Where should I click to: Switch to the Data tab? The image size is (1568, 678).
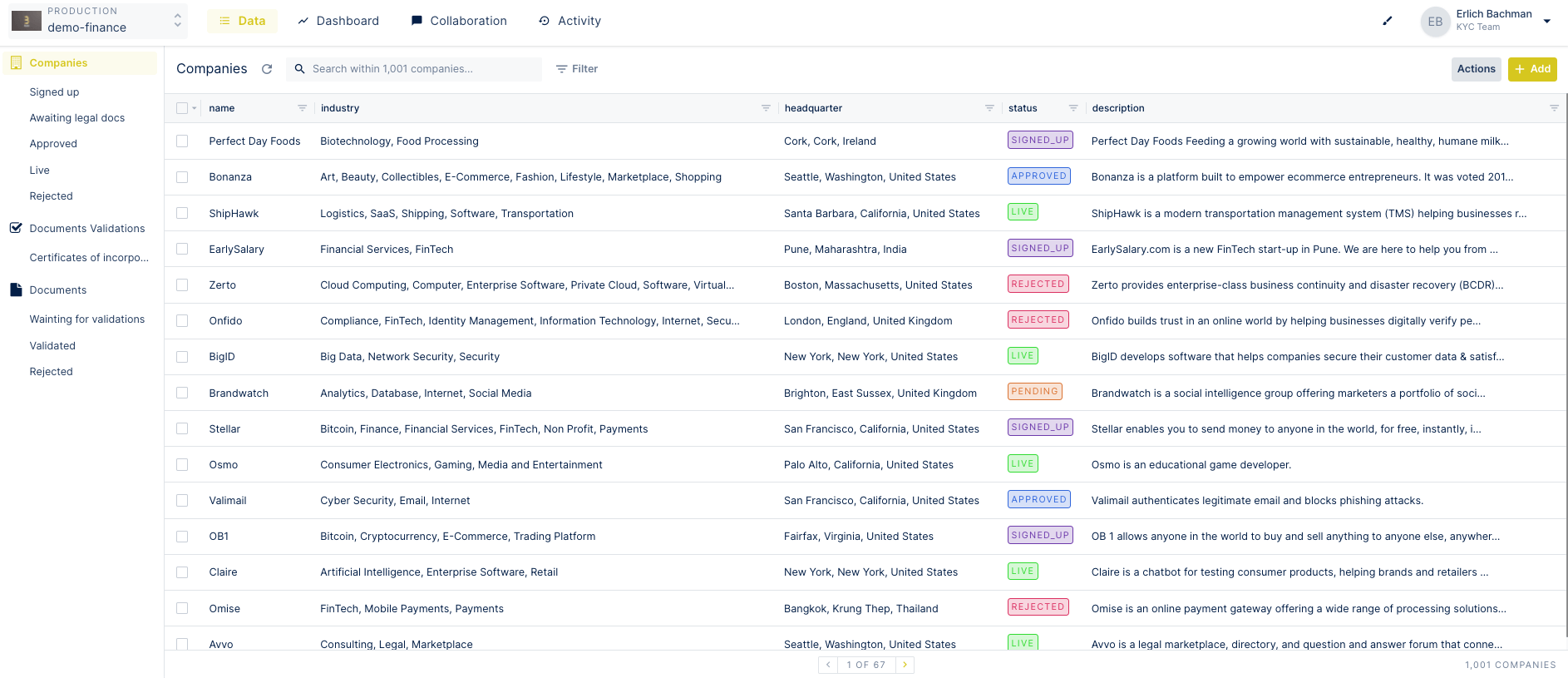243,21
